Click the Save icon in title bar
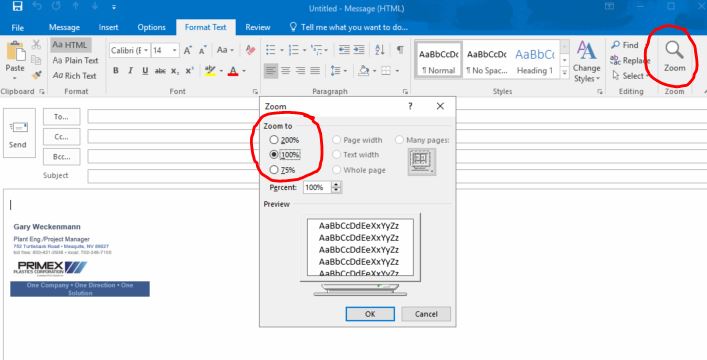Screen dimensions: 707x360 (x=18, y=7)
